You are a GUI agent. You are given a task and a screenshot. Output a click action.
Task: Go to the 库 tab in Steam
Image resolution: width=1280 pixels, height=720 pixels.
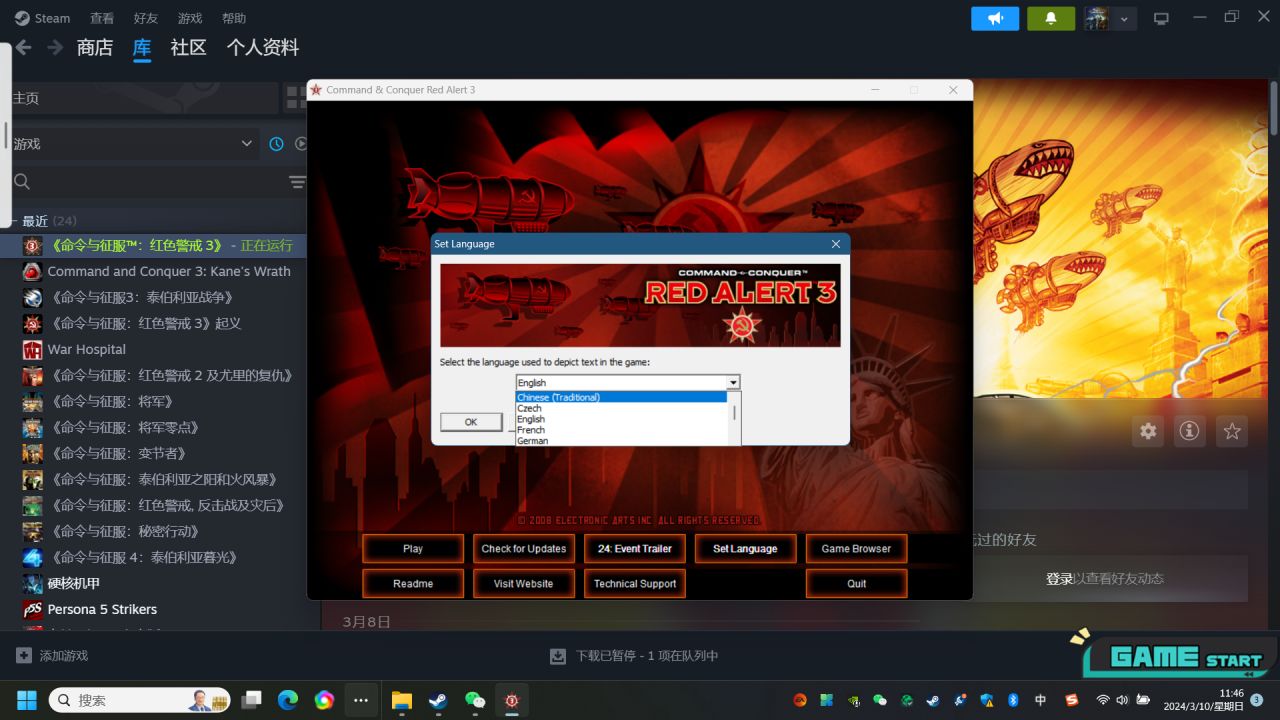tap(142, 48)
